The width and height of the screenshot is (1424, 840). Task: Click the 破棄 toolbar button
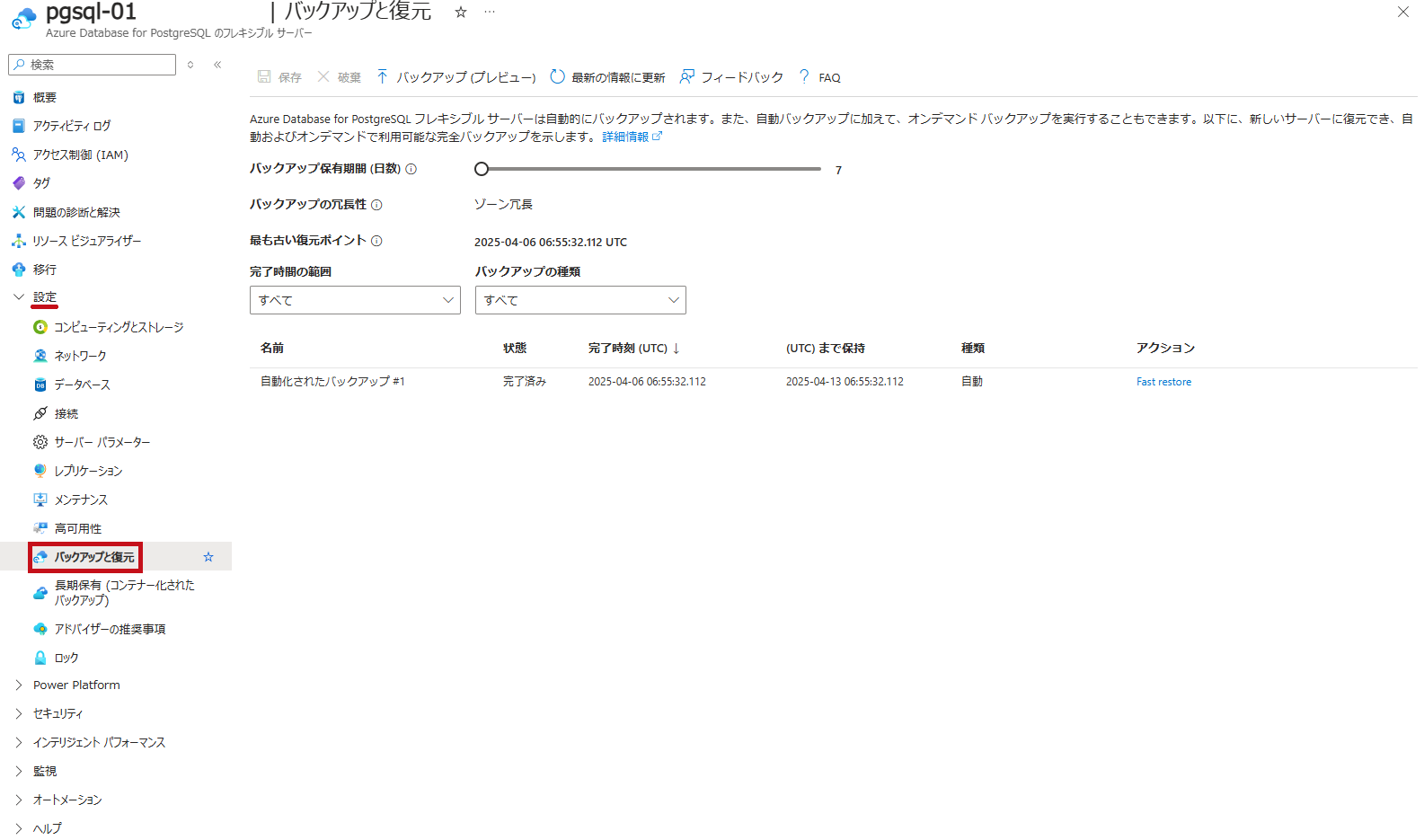(x=339, y=77)
